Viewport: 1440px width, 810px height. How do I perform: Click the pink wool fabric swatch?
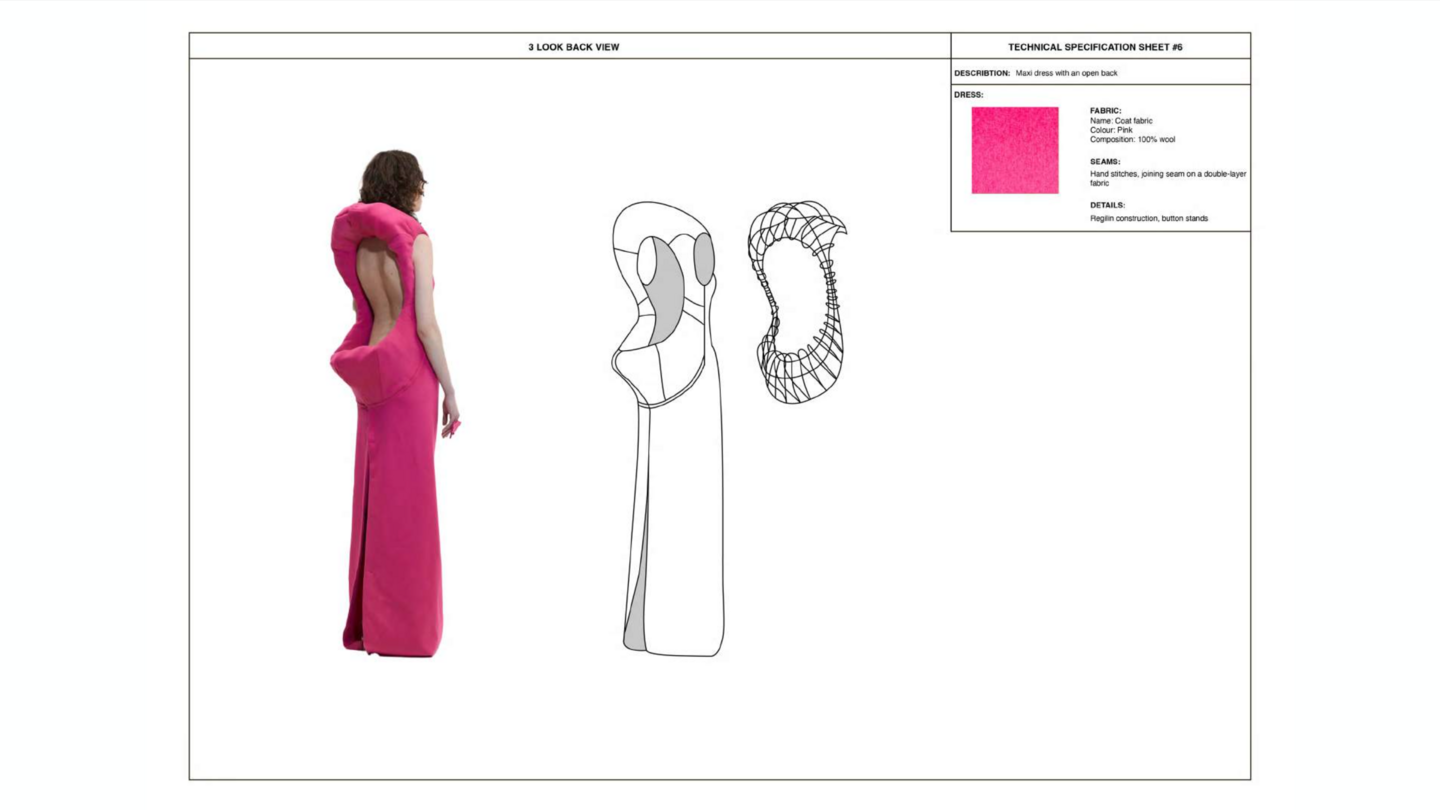click(x=1015, y=150)
